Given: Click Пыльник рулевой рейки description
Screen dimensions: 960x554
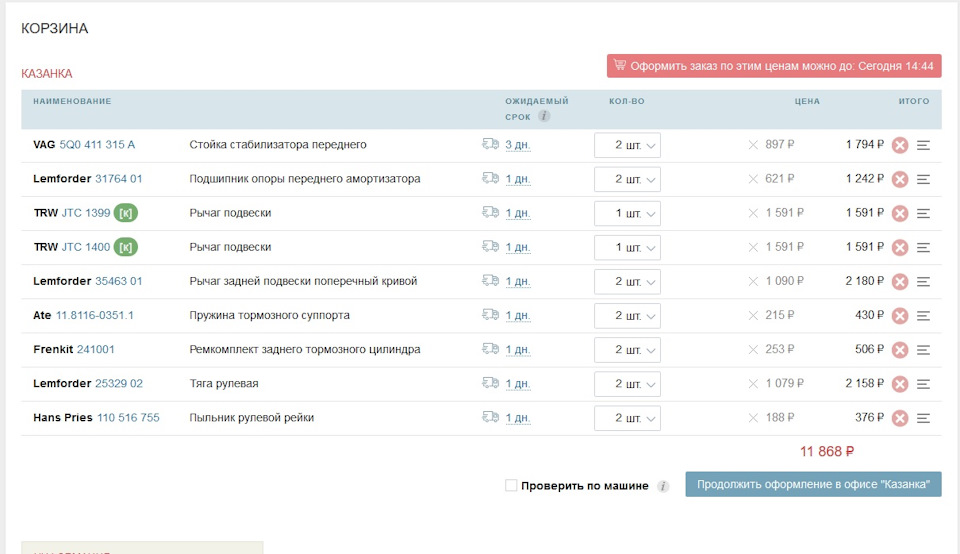Looking at the screenshot, I should pyautogui.click(x=252, y=417).
